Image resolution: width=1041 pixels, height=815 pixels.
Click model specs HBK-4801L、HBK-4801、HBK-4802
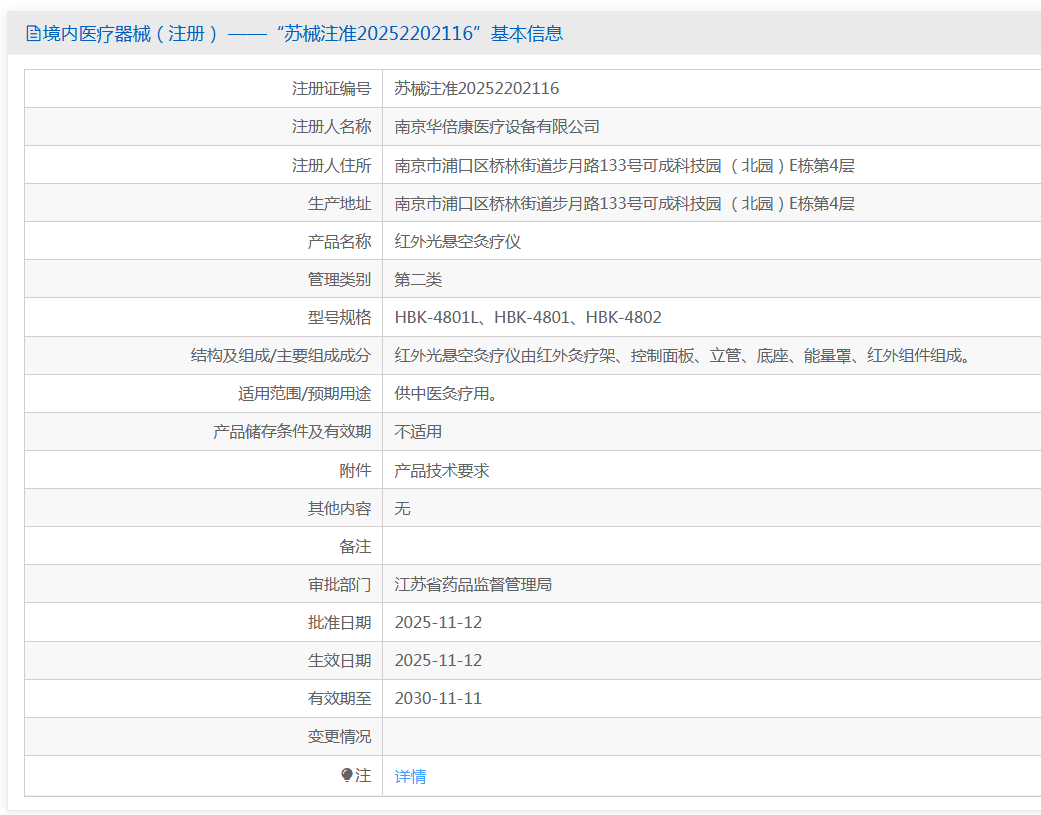click(x=528, y=317)
